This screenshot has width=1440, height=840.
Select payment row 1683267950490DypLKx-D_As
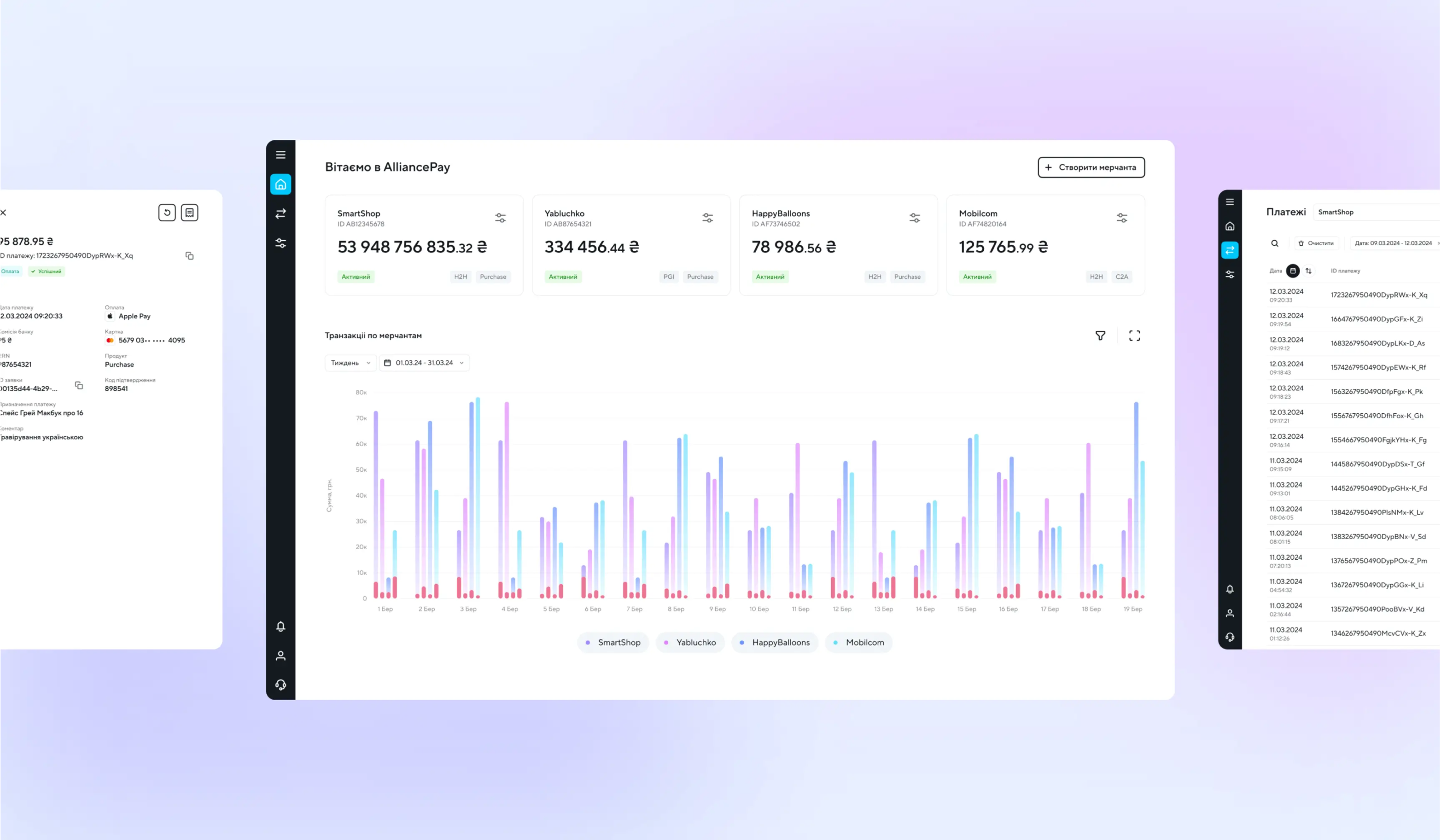(x=1352, y=343)
